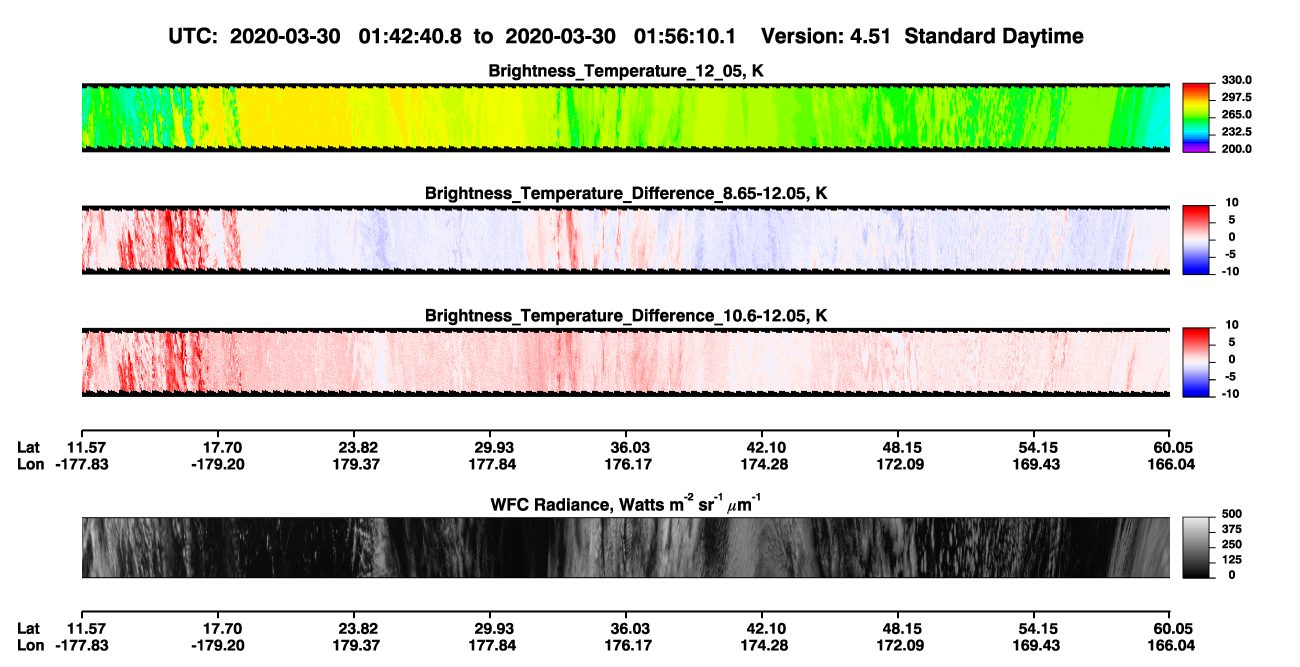The width and height of the screenshot is (1300, 667).
Task: Click the Brightness_Temperature_12_05 panel title
Action: tap(626, 71)
